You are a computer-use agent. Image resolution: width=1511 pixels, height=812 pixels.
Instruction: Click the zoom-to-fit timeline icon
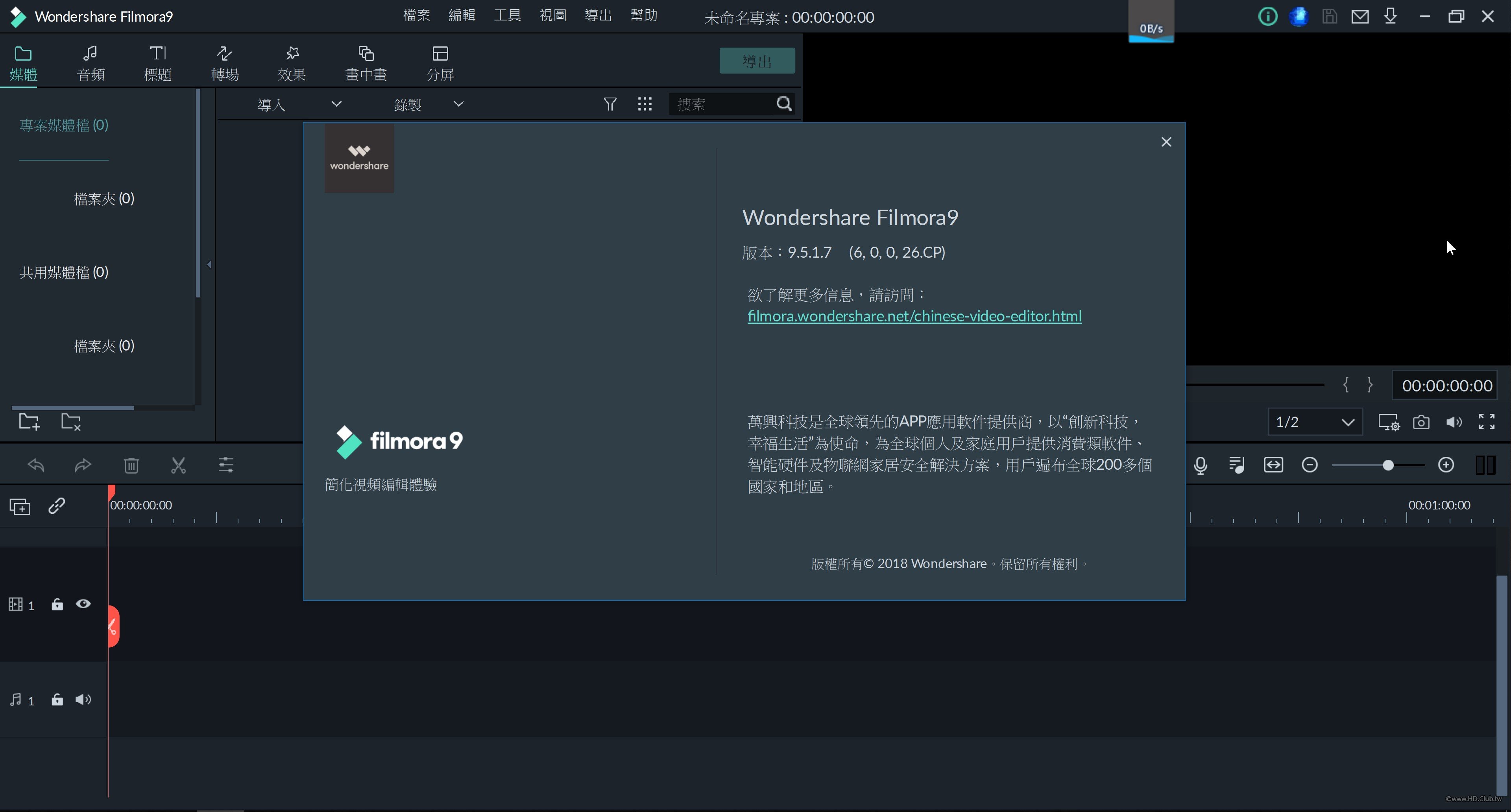pos(1273,465)
